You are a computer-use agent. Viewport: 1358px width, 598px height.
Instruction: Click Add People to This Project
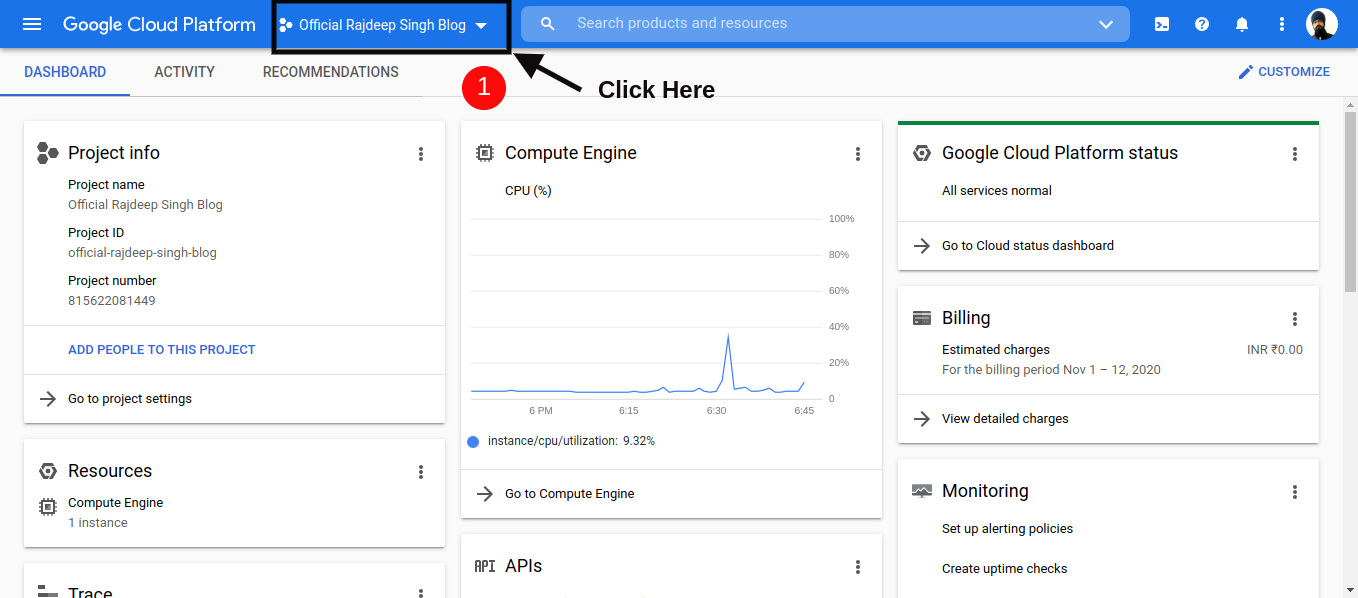click(162, 350)
